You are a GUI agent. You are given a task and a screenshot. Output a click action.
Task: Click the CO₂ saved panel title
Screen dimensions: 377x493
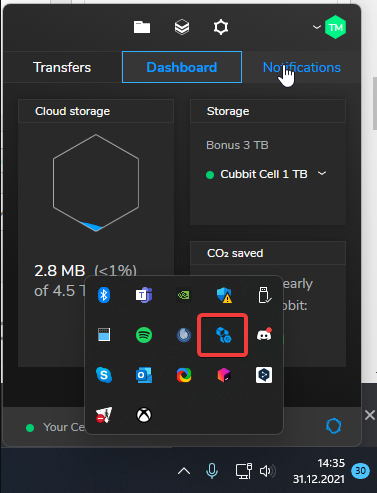(235, 253)
